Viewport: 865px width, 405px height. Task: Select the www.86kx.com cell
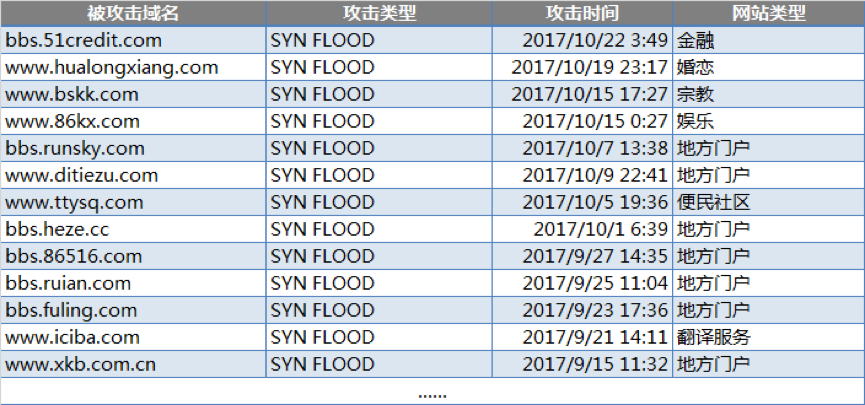tap(133, 121)
